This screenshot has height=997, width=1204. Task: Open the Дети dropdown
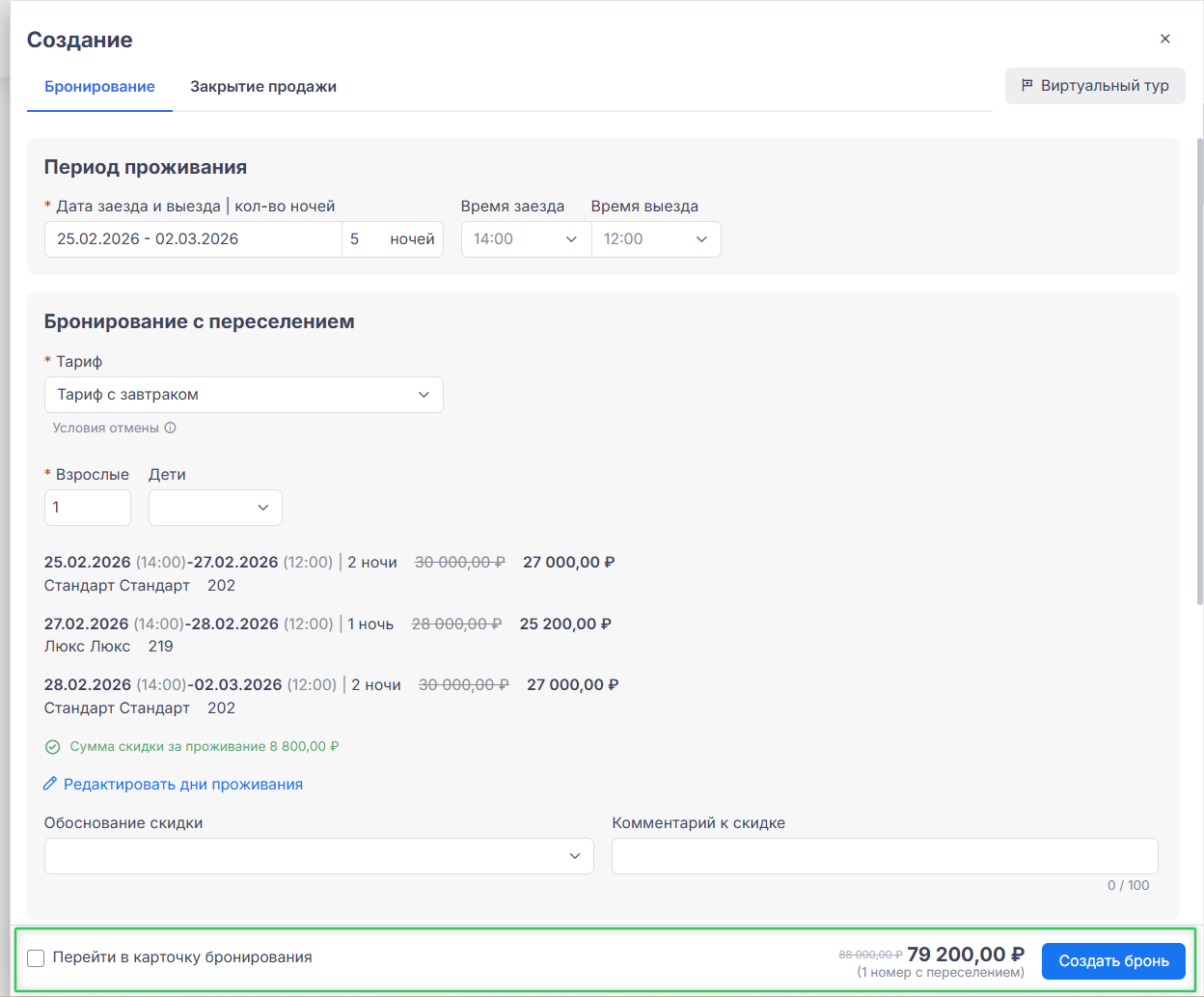click(x=215, y=508)
